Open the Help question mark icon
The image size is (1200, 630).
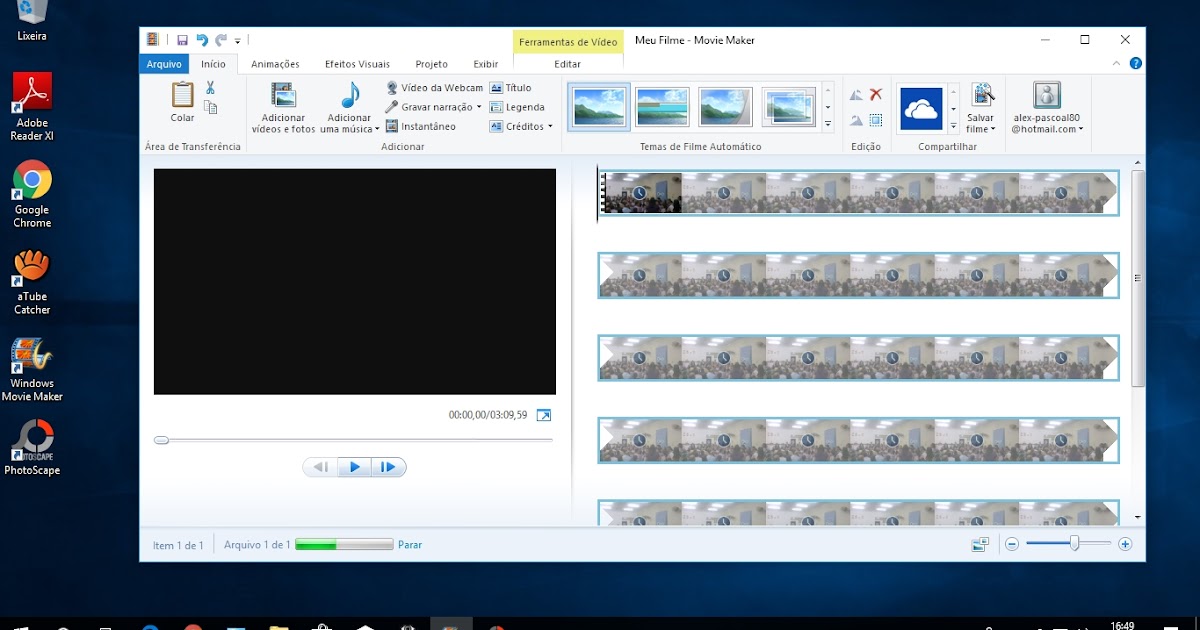tap(1136, 63)
